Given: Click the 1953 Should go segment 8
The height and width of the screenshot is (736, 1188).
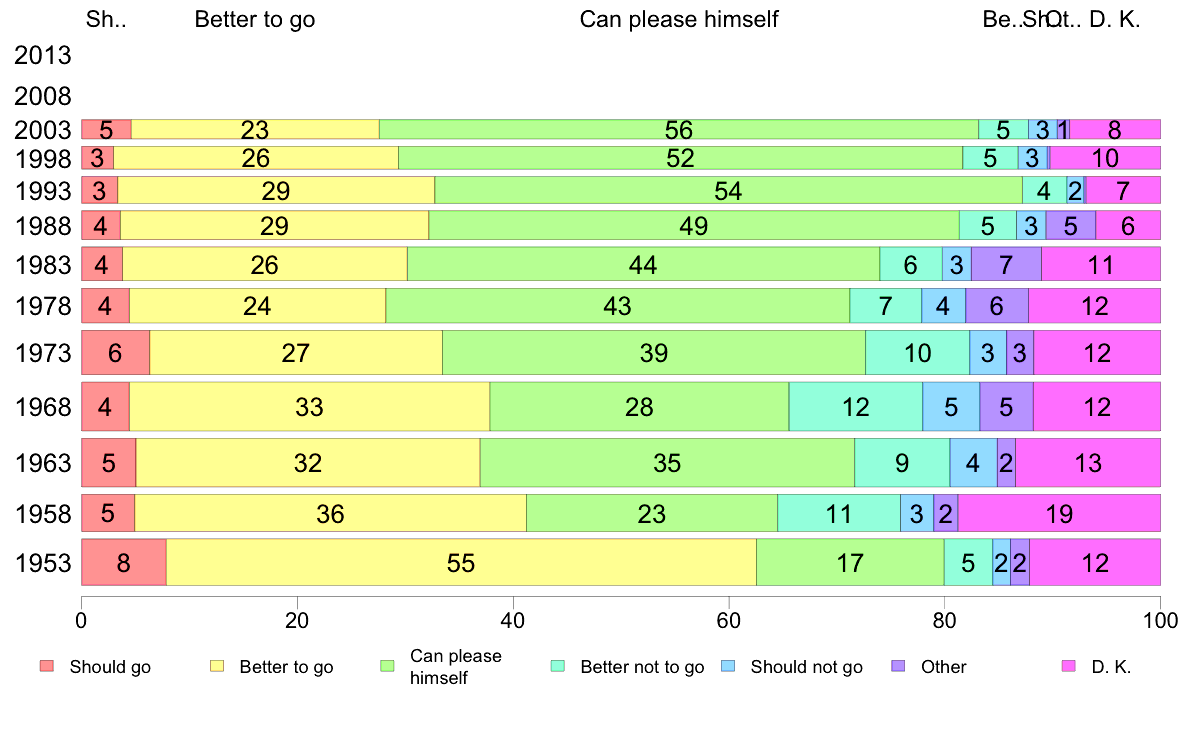Looking at the screenshot, I should [124, 562].
